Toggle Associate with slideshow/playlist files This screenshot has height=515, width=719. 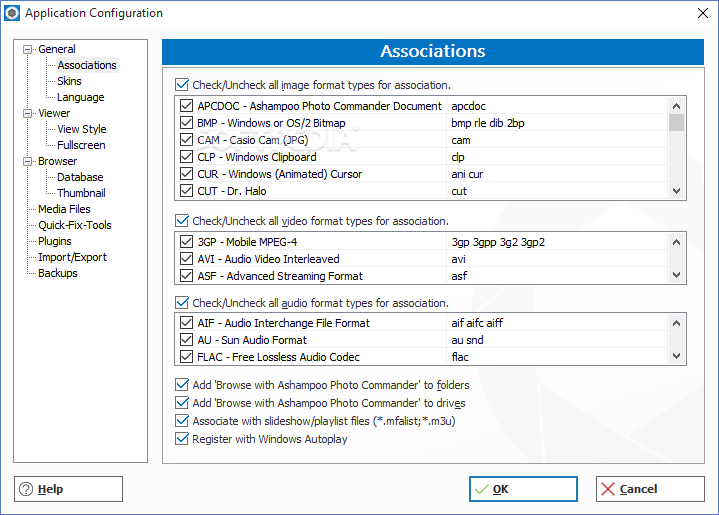pyautogui.click(x=182, y=421)
